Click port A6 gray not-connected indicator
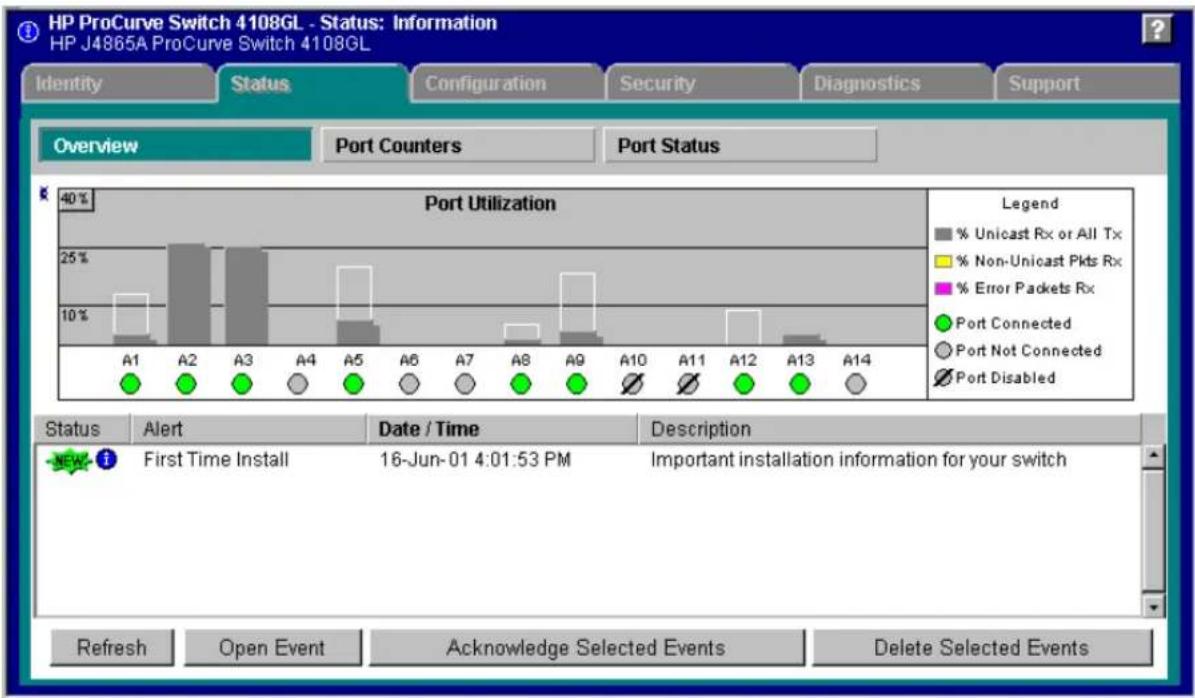The image size is (1195, 698). click(409, 385)
